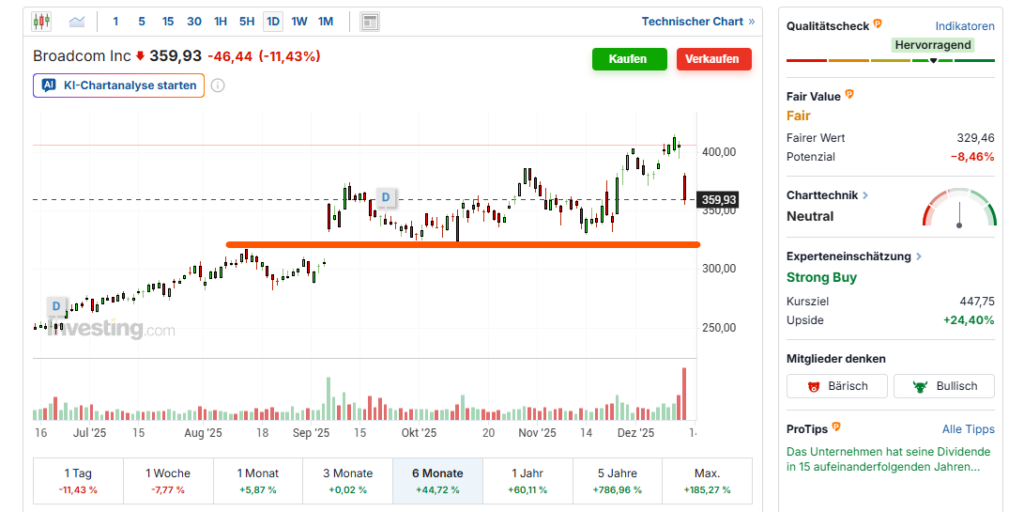Screen dimensions: 1024x512
Task: Open Technischer Chart via double arrow
Action: 751,21
